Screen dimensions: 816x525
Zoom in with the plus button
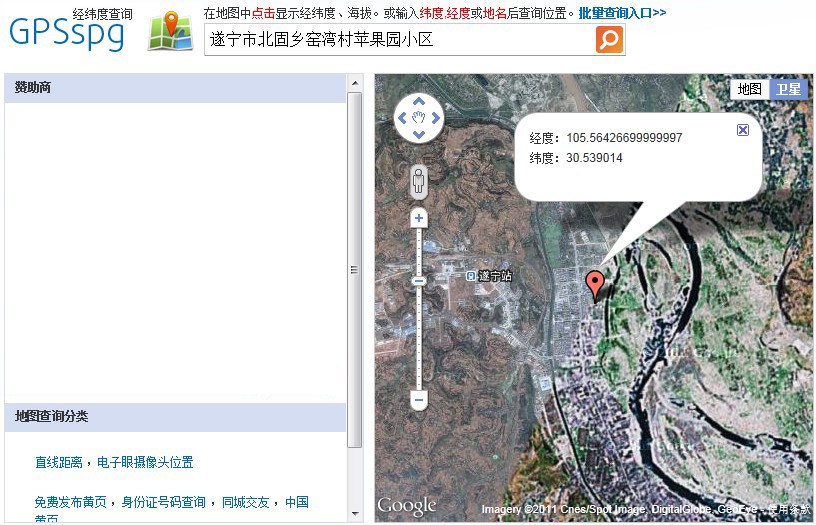419,217
